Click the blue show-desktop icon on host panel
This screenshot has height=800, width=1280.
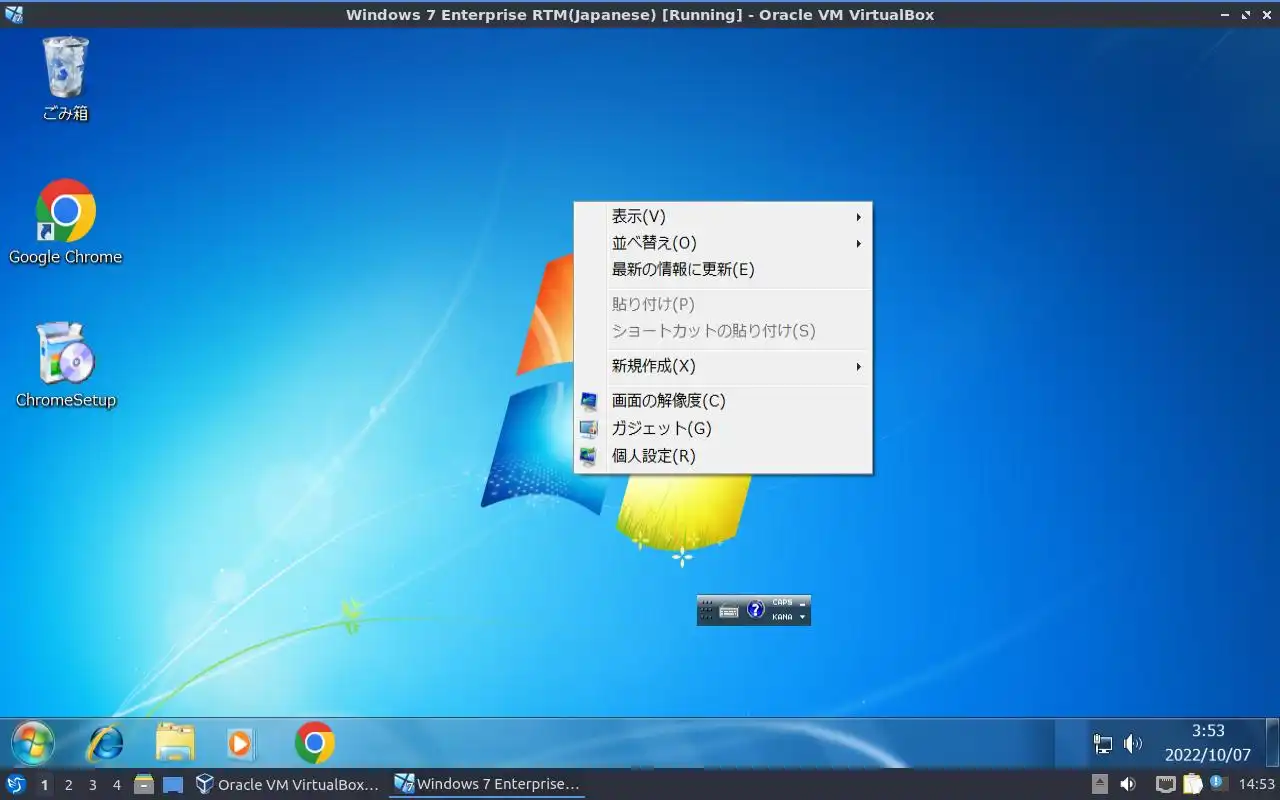pos(173,785)
